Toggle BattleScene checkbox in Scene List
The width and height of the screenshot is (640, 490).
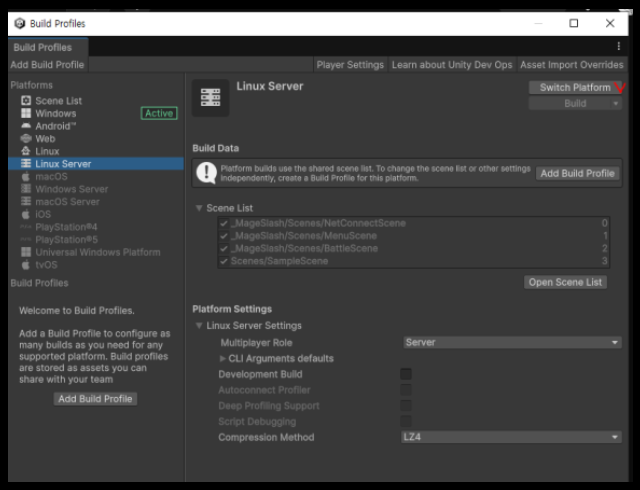(x=224, y=248)
